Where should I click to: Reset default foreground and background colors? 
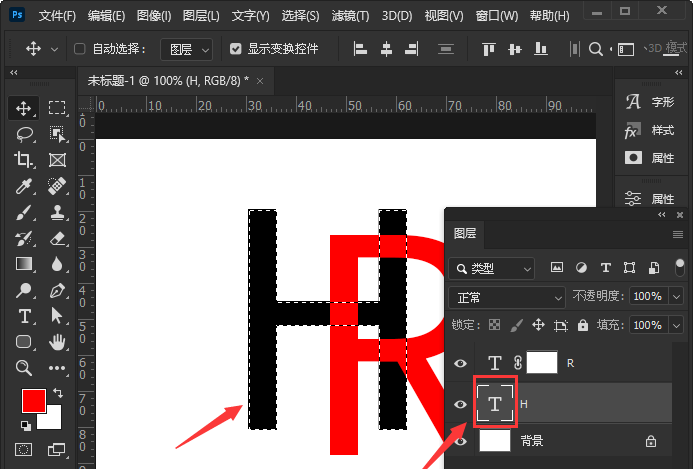[26, 425]
